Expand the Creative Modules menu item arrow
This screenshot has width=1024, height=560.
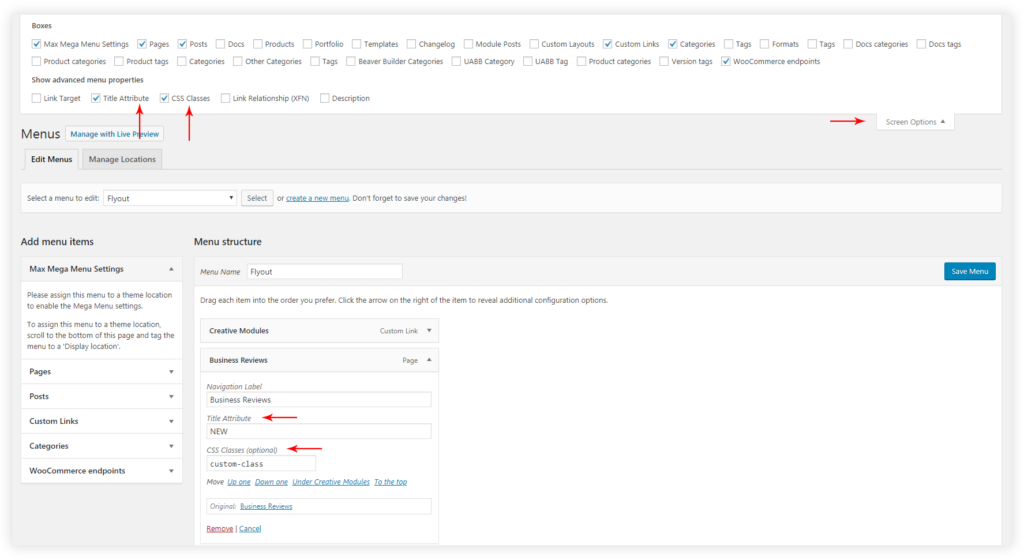tap(429, 331)
